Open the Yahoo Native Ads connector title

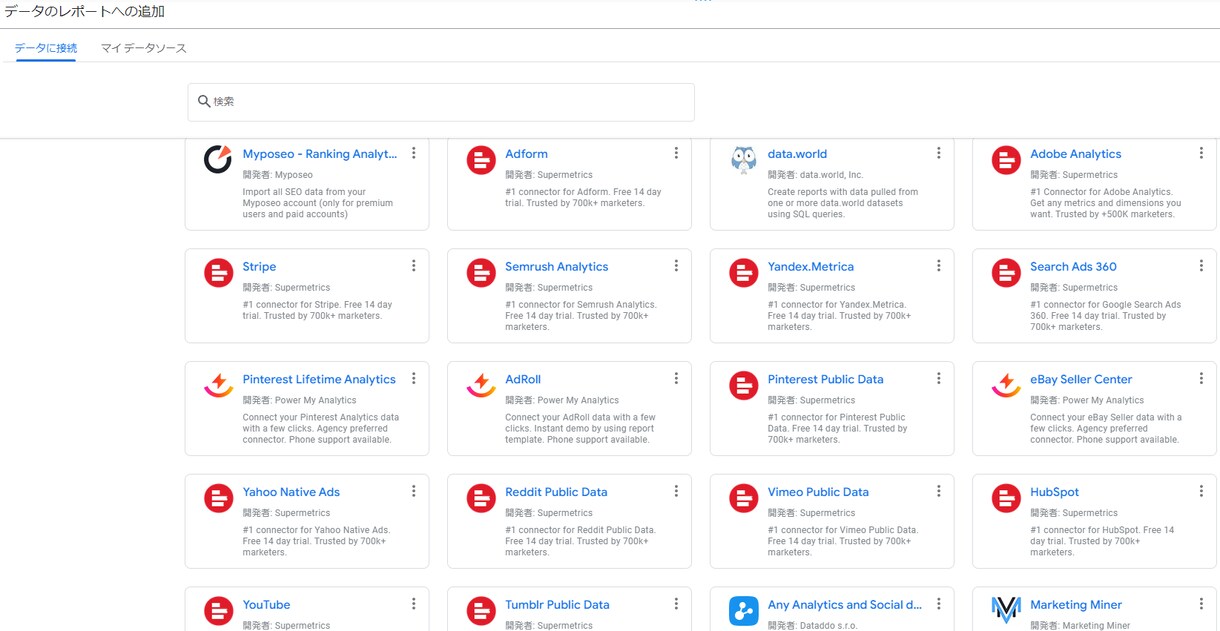coord(291,492)
